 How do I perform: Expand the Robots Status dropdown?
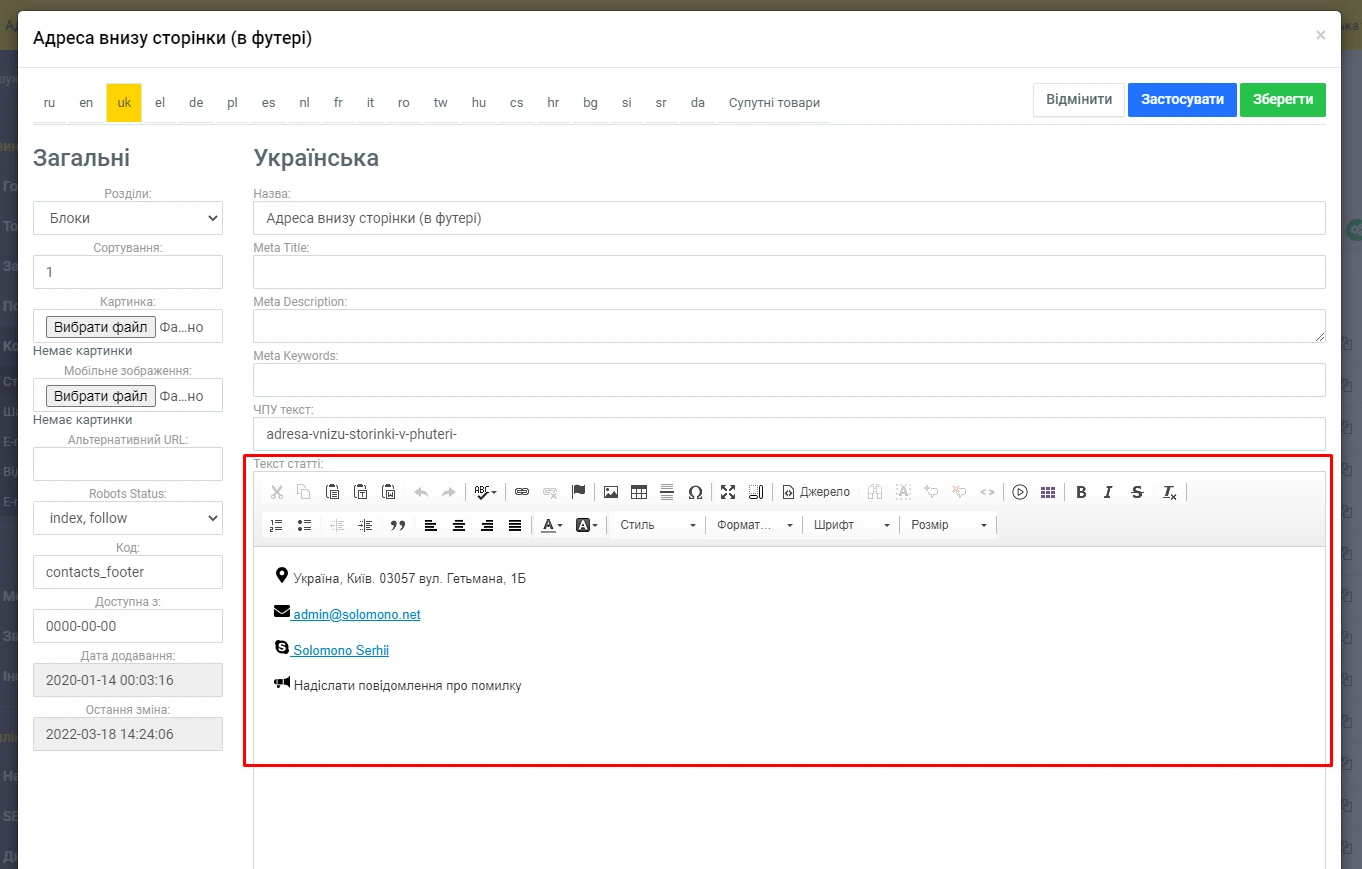(x=128, y=518)
